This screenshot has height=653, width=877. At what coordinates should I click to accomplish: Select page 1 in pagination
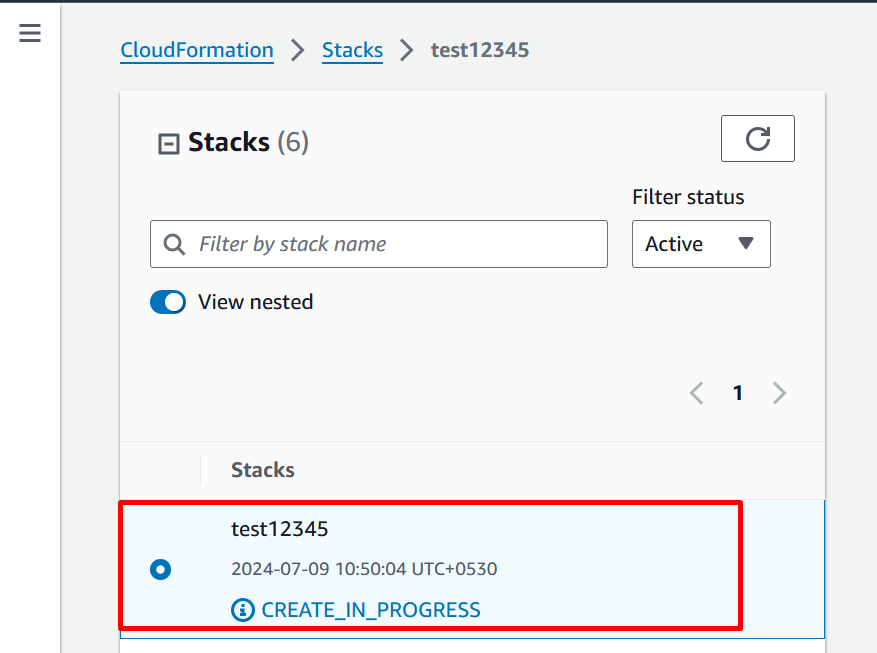pos(738,393)
